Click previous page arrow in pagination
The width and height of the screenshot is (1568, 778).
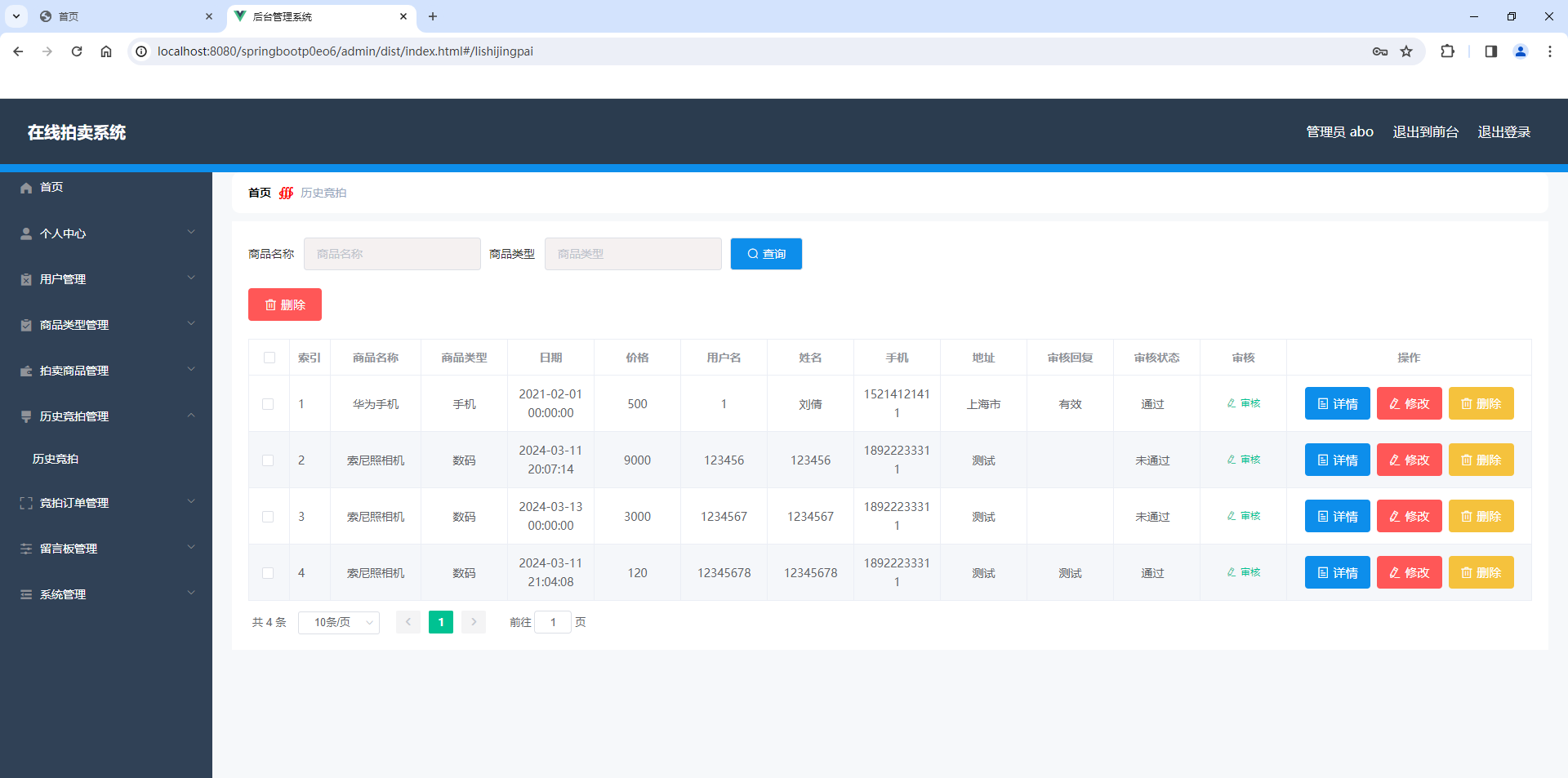click(408, 622)
